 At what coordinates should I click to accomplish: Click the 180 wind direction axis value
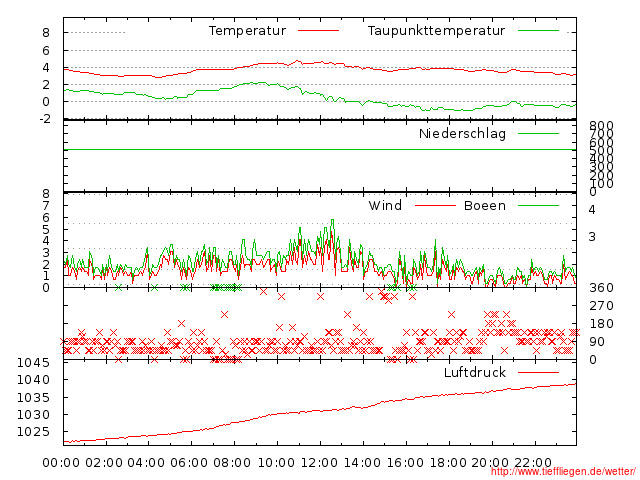[x=601, y=324]
